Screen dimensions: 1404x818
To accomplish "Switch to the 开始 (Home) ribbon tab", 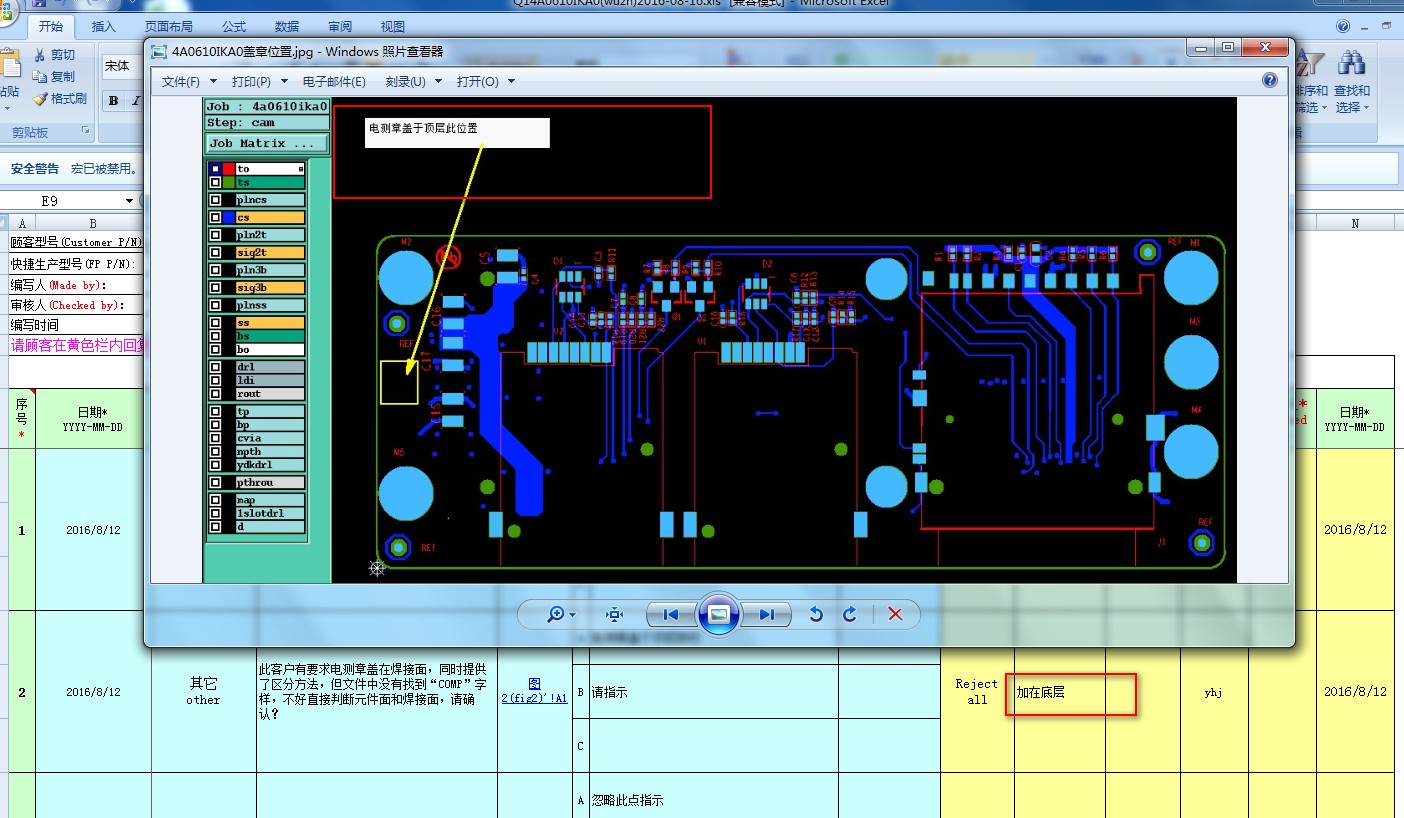I will (50, 27).
